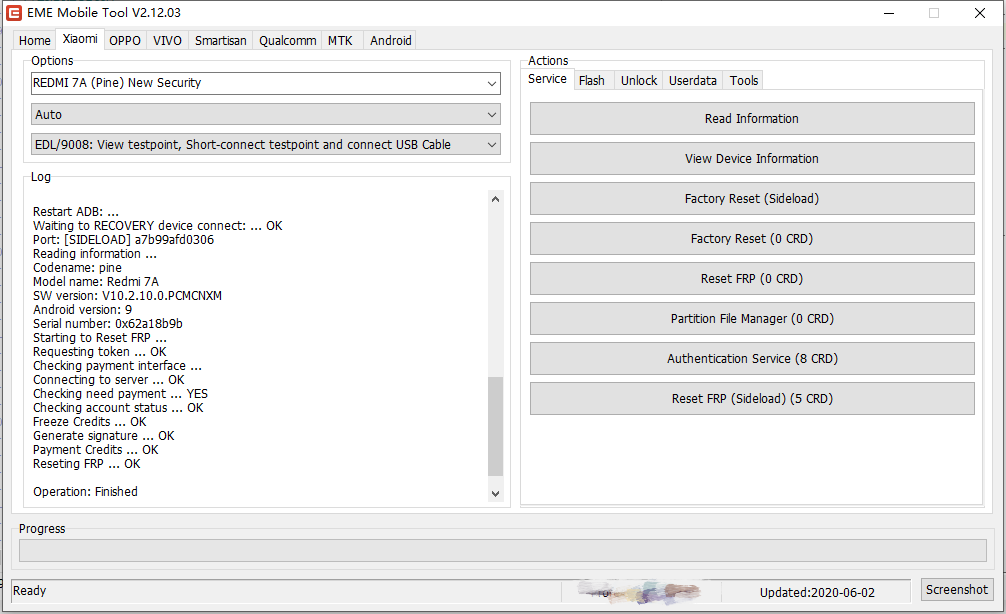Switch to the VIVO tab
This screenshot has height=614, width=1006.
pos(167,40)
